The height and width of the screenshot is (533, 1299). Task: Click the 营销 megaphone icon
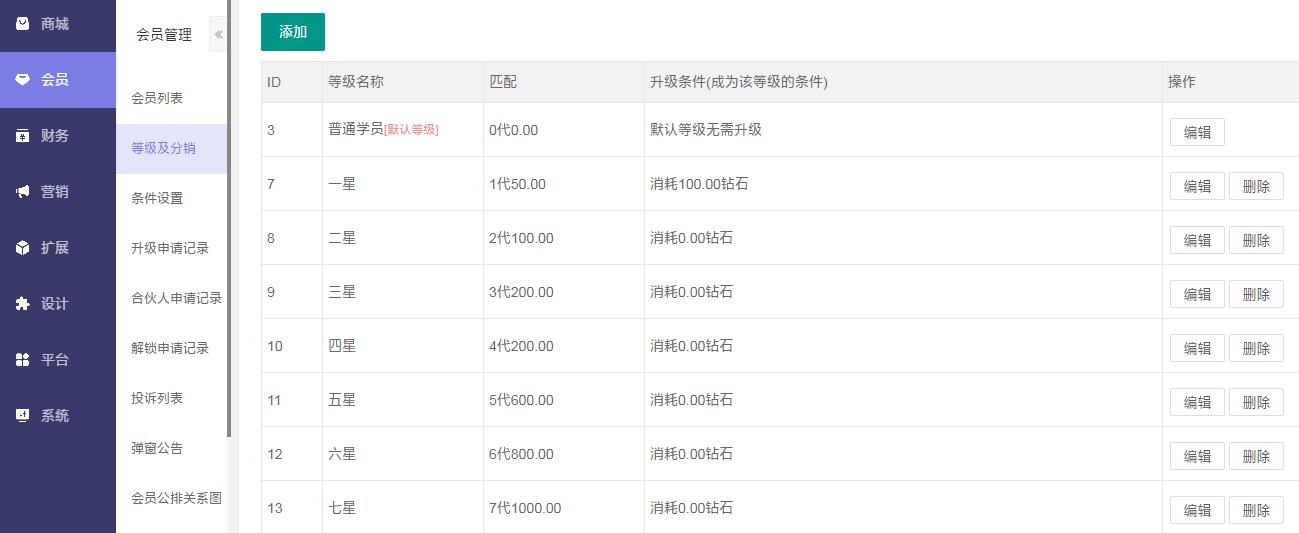click(22, 192)
